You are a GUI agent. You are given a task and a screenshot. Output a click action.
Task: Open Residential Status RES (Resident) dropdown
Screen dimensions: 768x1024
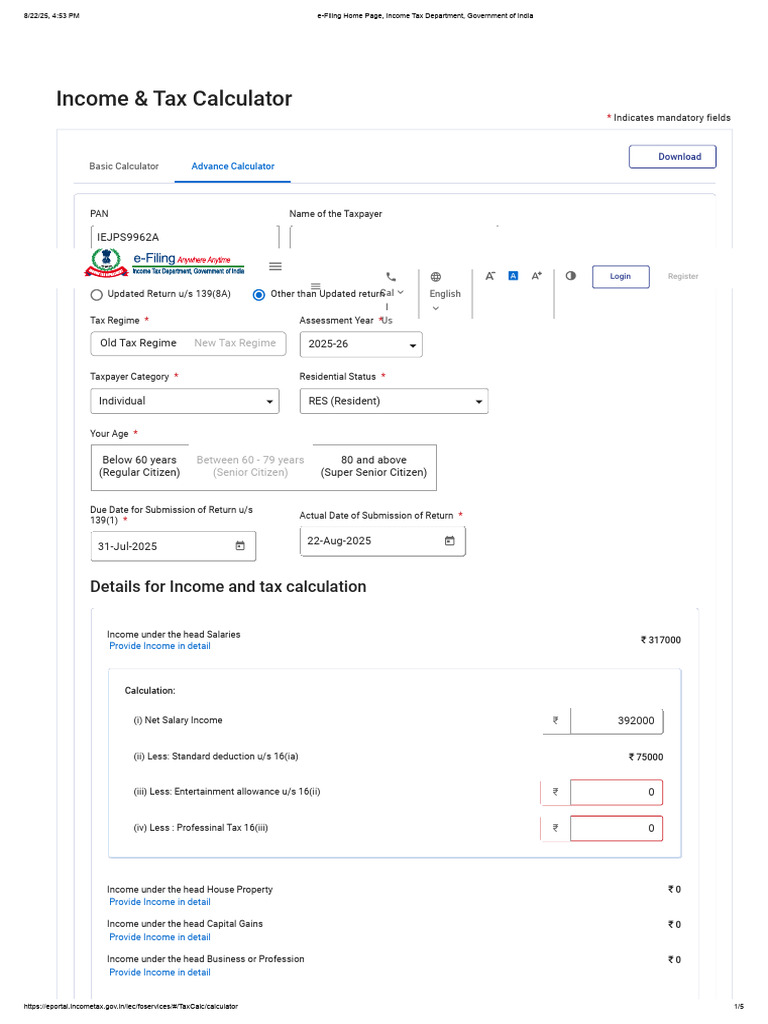tap(394, 401)
